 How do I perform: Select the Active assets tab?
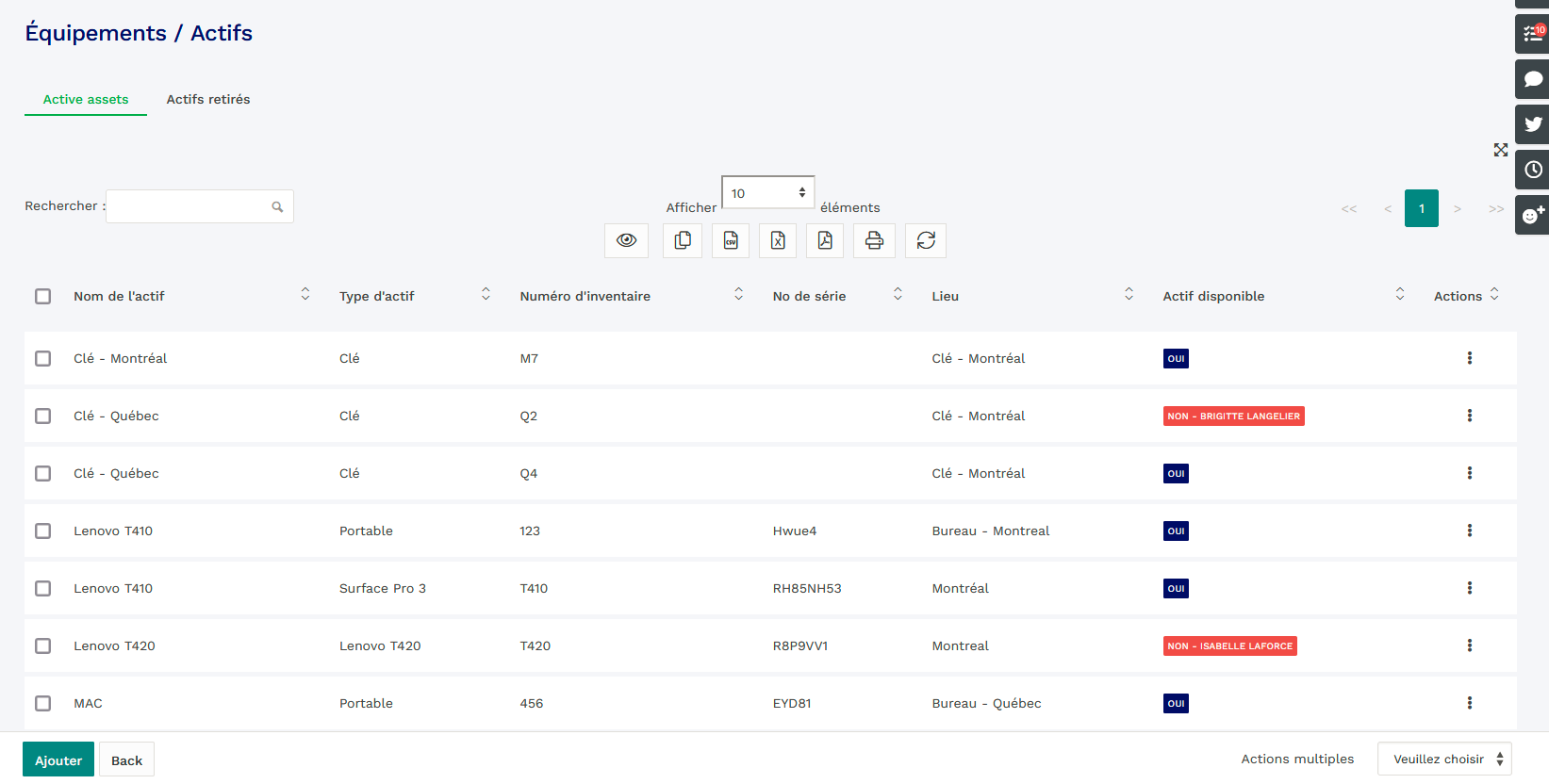(x=86, y=99)
